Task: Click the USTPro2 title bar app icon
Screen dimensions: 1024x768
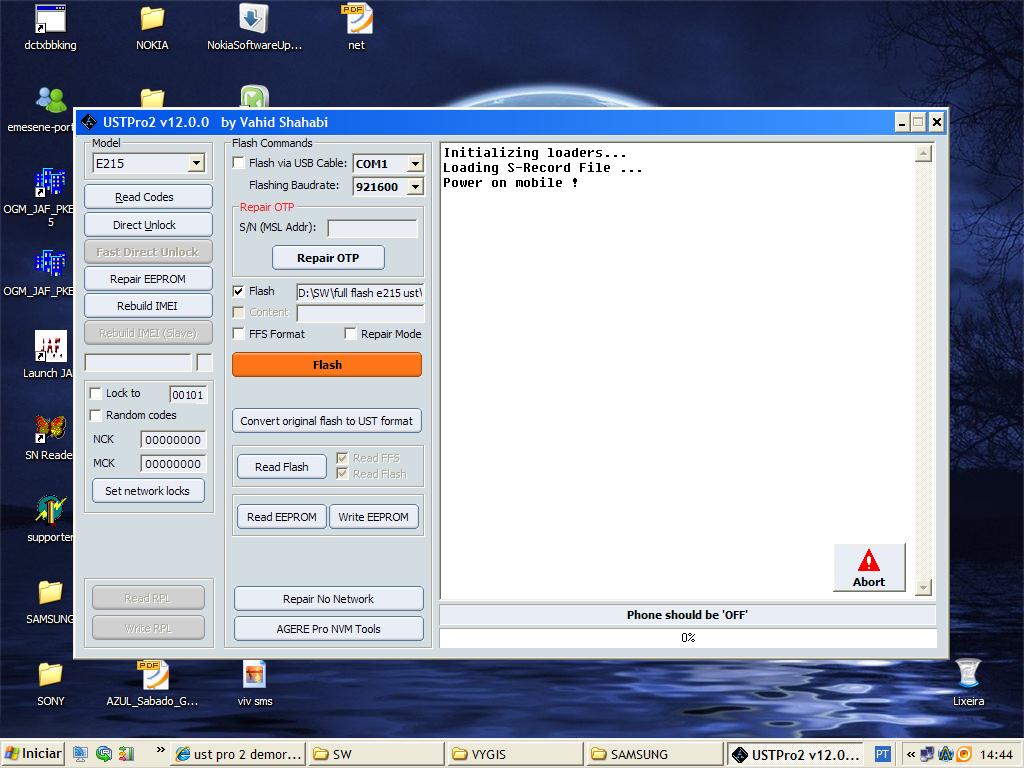Action: pos(89,122)
